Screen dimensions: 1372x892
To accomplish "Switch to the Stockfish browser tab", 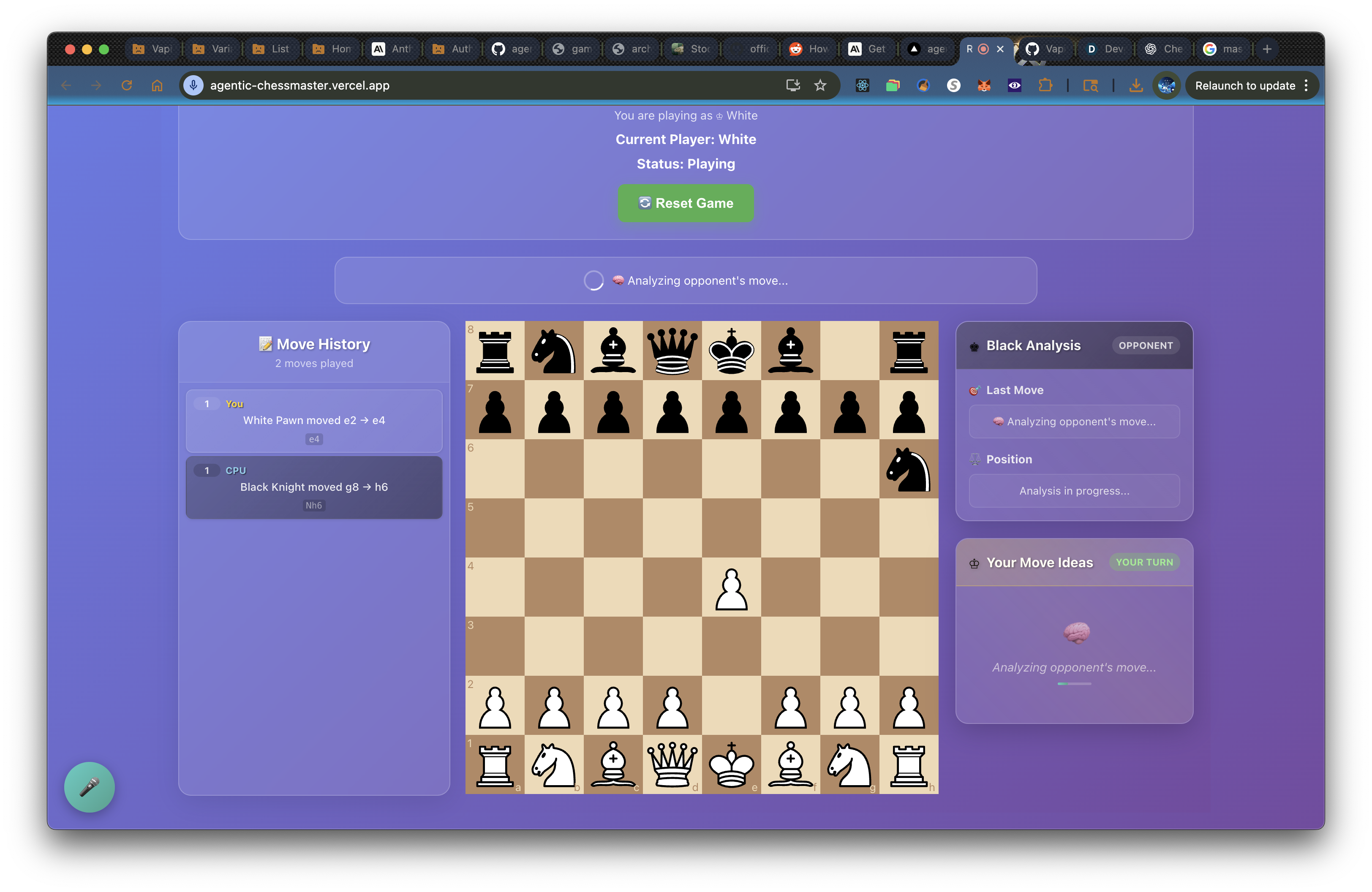I will 692,49.
